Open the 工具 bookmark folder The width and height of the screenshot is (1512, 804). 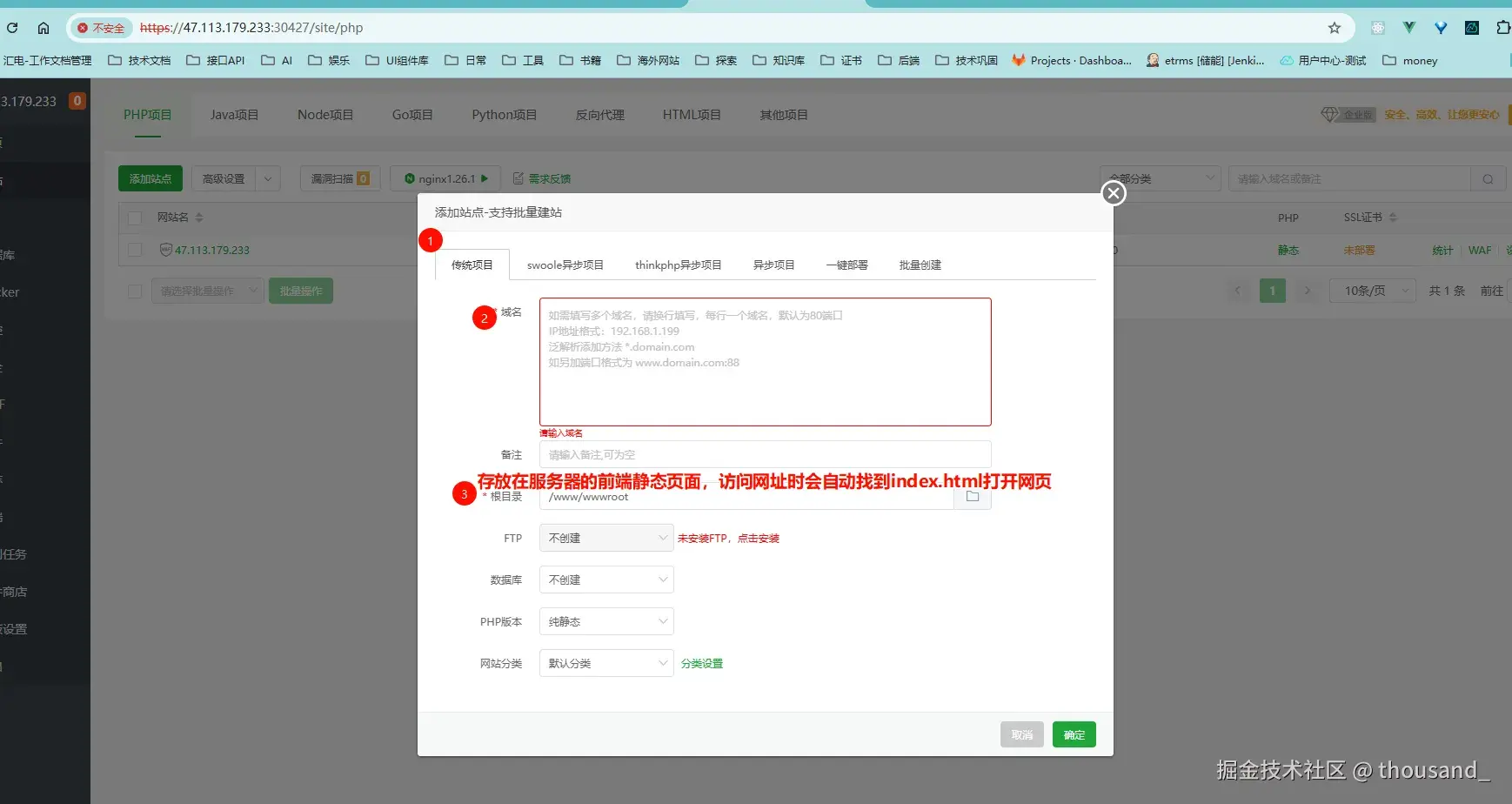click(524, 61)
